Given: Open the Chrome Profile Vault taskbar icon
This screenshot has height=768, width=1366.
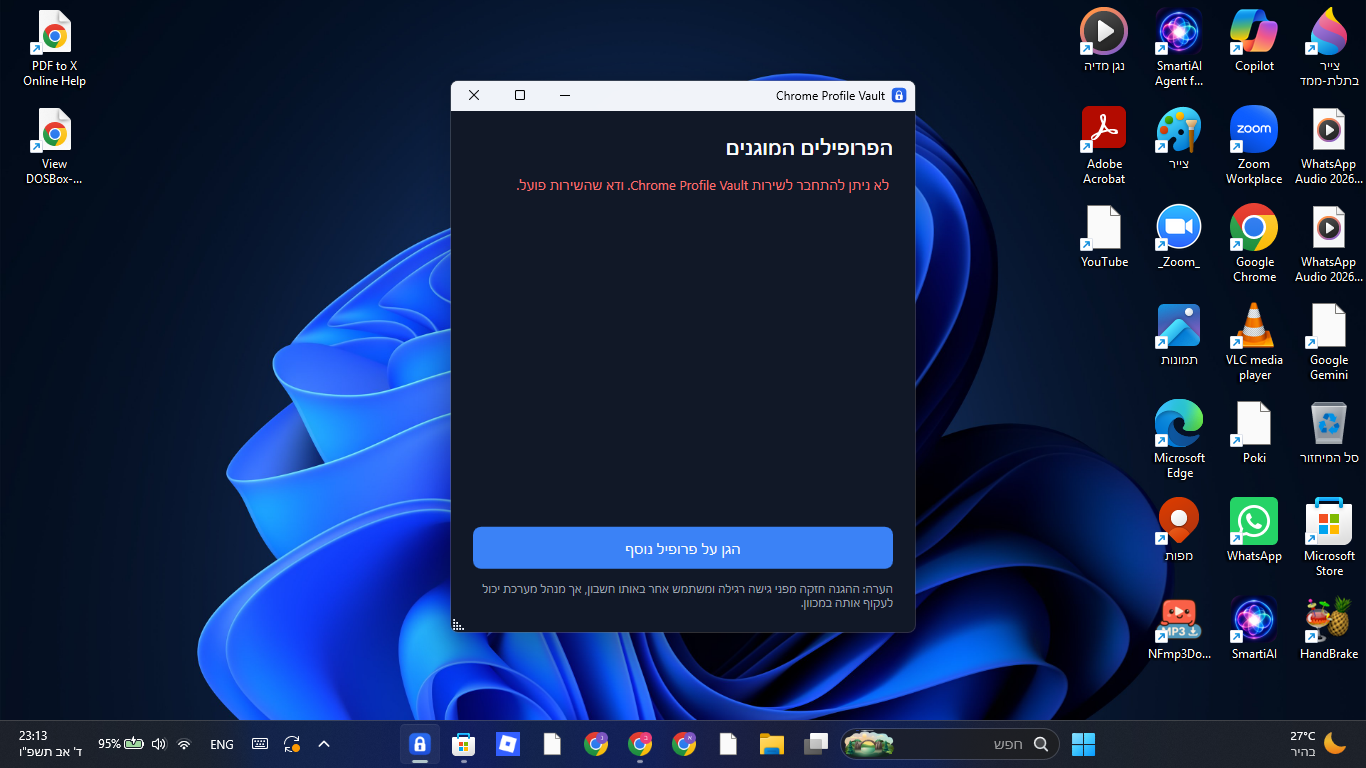Looking at the screenshot, I should tap(420, 744).
